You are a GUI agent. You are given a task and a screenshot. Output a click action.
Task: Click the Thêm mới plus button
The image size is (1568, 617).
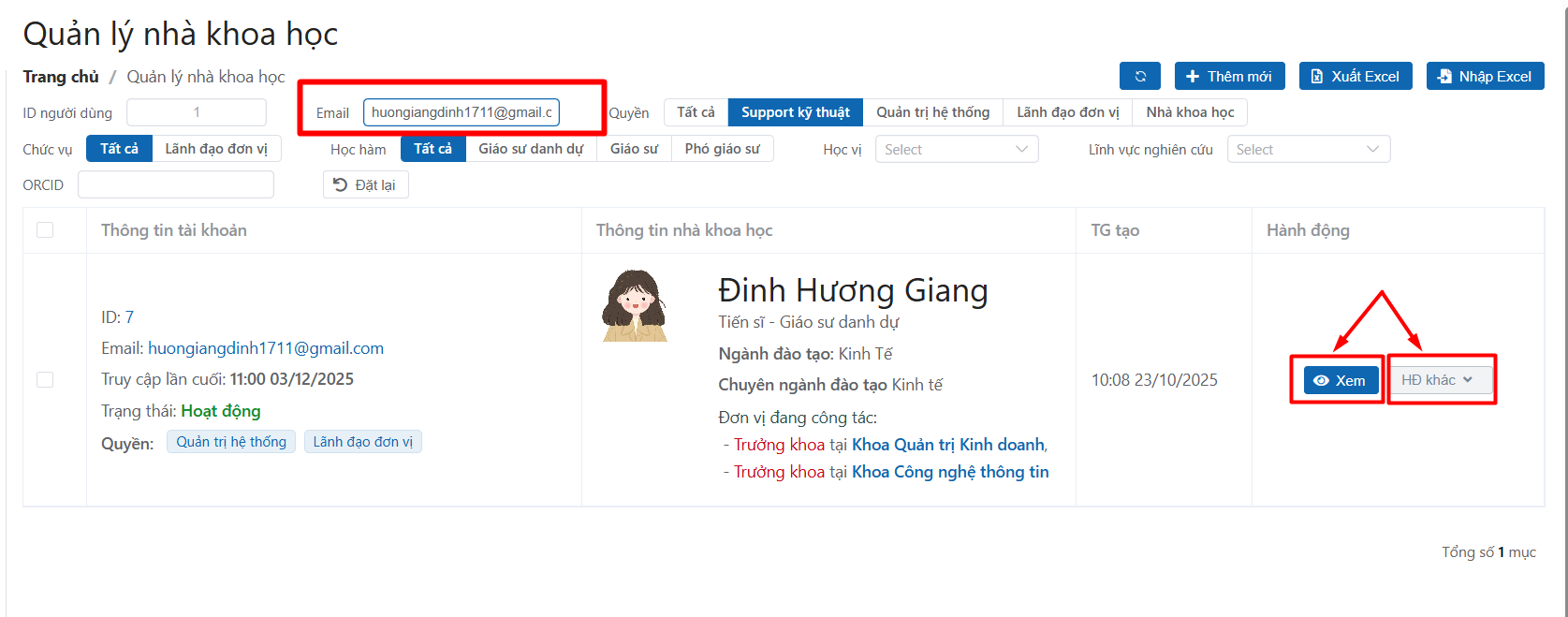click(1229, 77)
